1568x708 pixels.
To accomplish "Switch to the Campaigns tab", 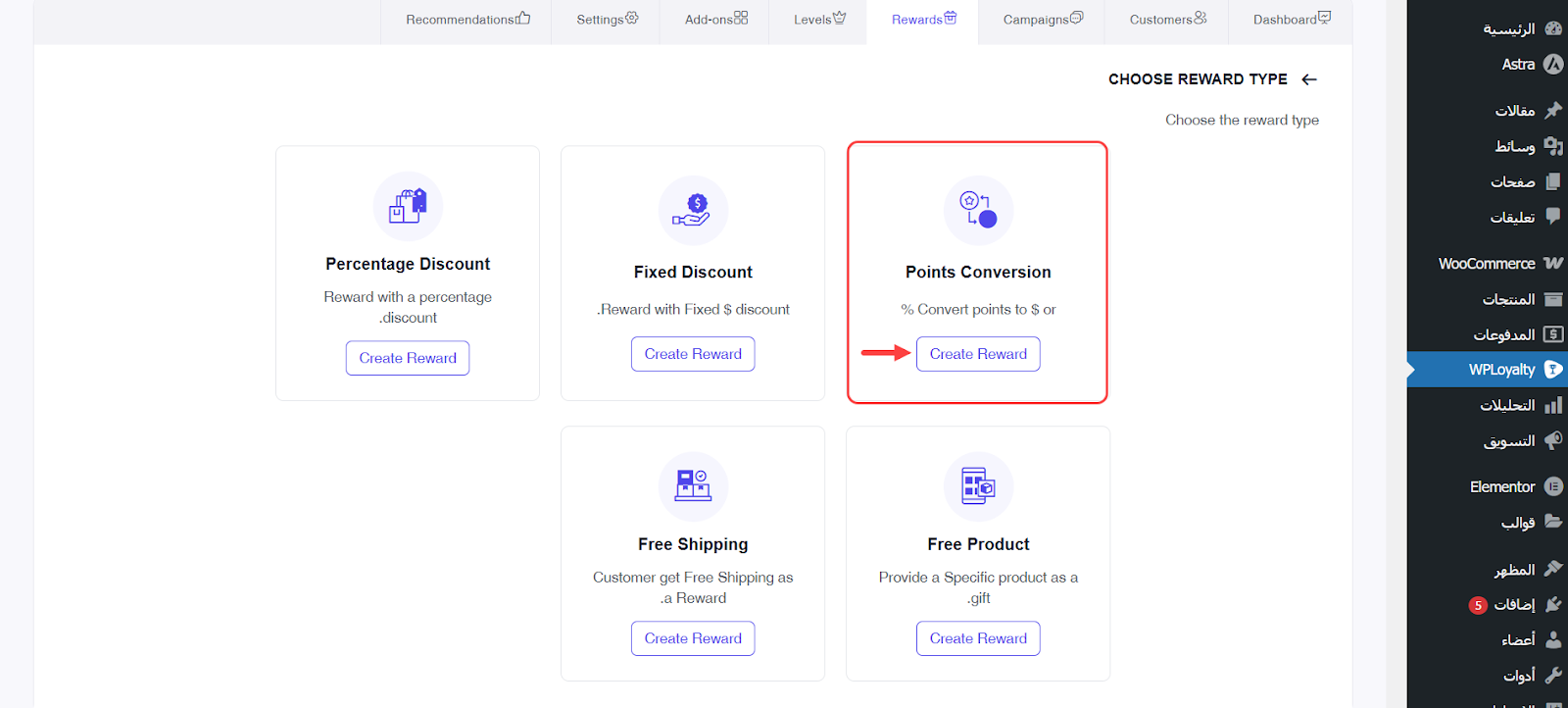I will tap(1043, 20).
